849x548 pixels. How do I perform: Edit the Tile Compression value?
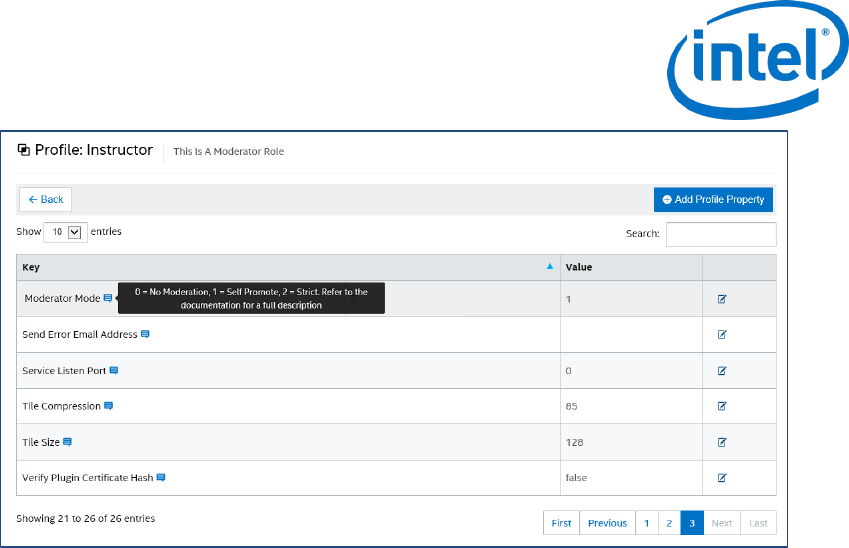(721, 407)
